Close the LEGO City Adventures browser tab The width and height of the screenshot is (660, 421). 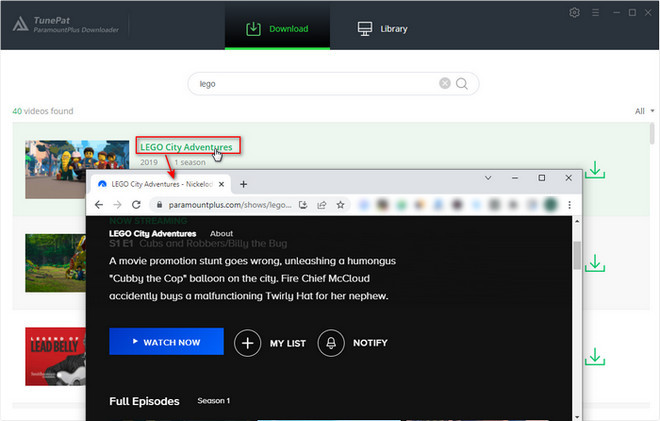tap(221, 184)
